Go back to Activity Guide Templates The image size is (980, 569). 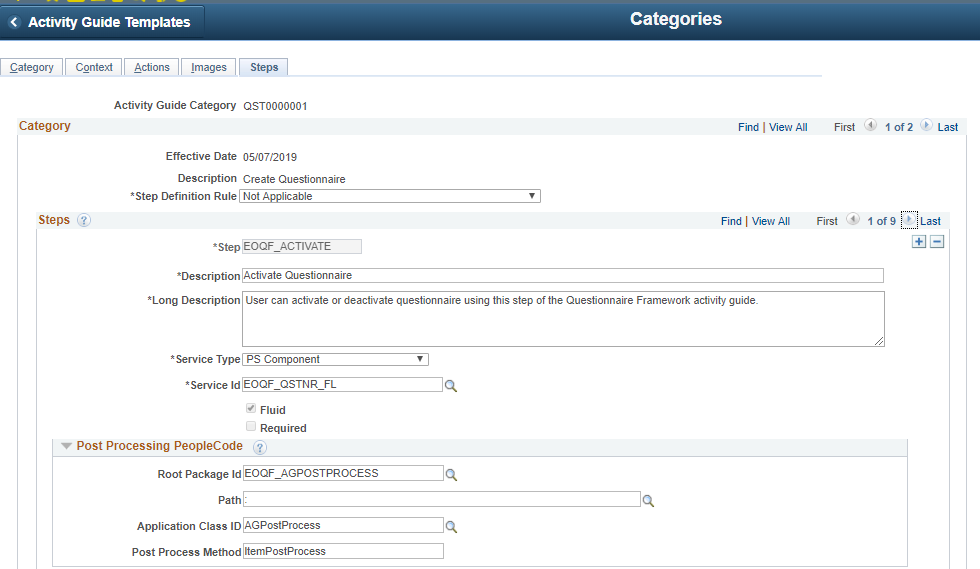[100, 23]
